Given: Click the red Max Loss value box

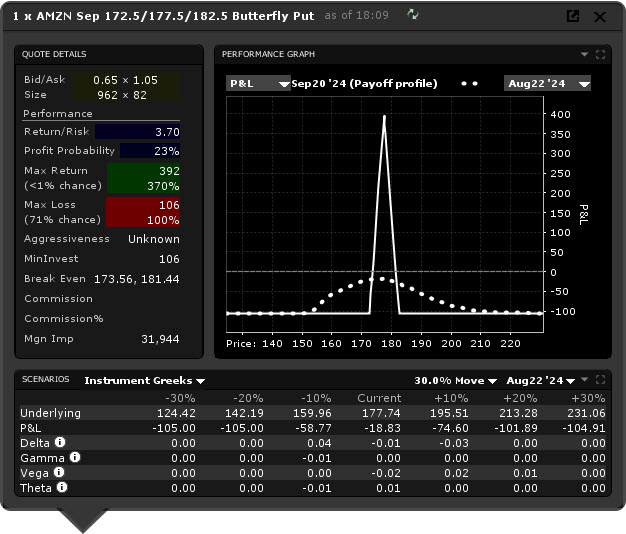Looking at the screenshot, I should pos(143,212).
